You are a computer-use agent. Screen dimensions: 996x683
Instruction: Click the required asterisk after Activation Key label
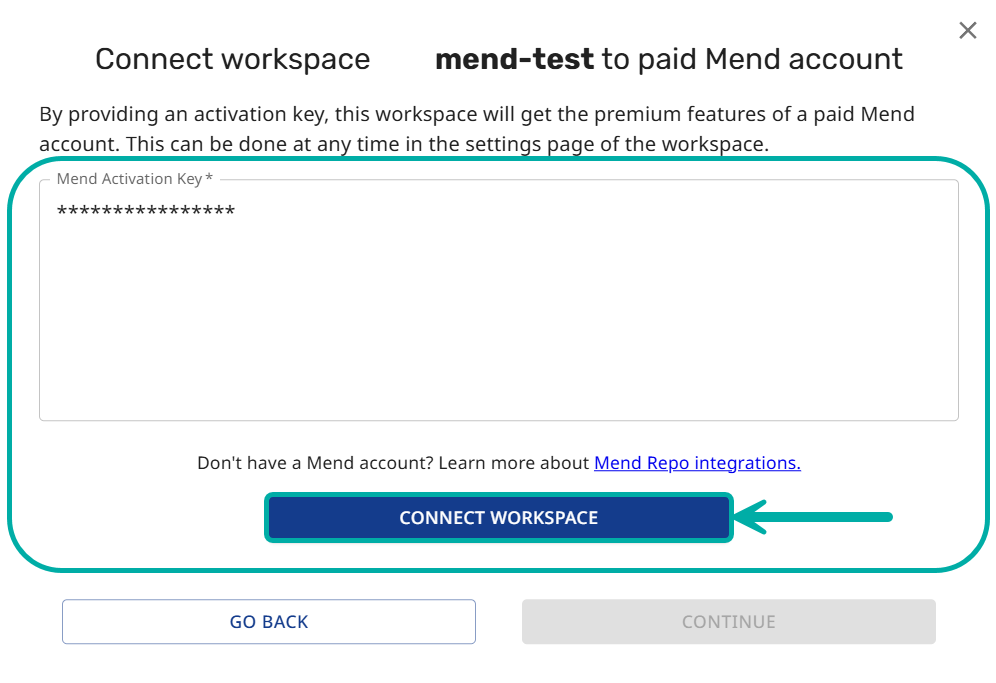[209, 179]
